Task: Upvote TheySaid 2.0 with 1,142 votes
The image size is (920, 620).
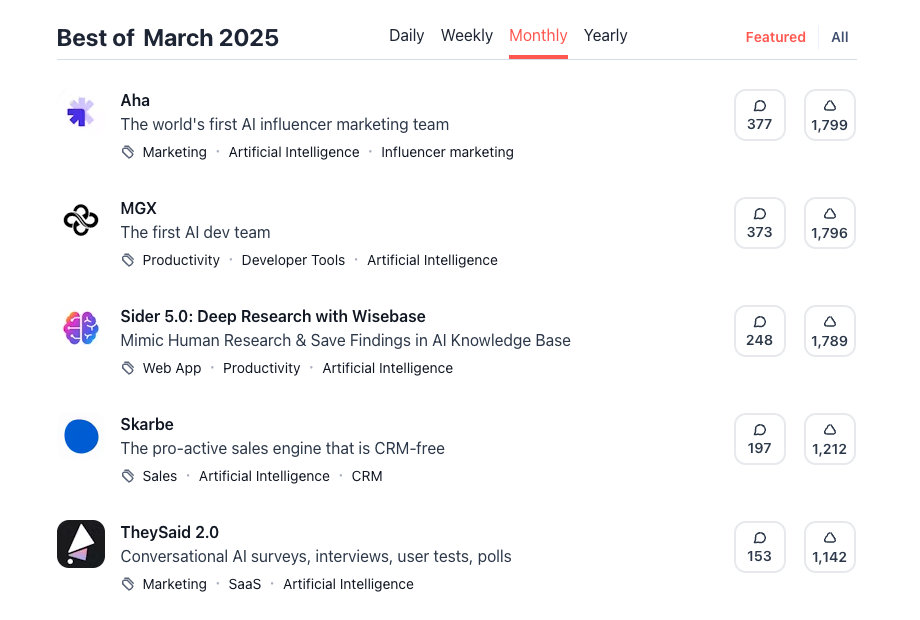Action: click(x=829, y=548)
